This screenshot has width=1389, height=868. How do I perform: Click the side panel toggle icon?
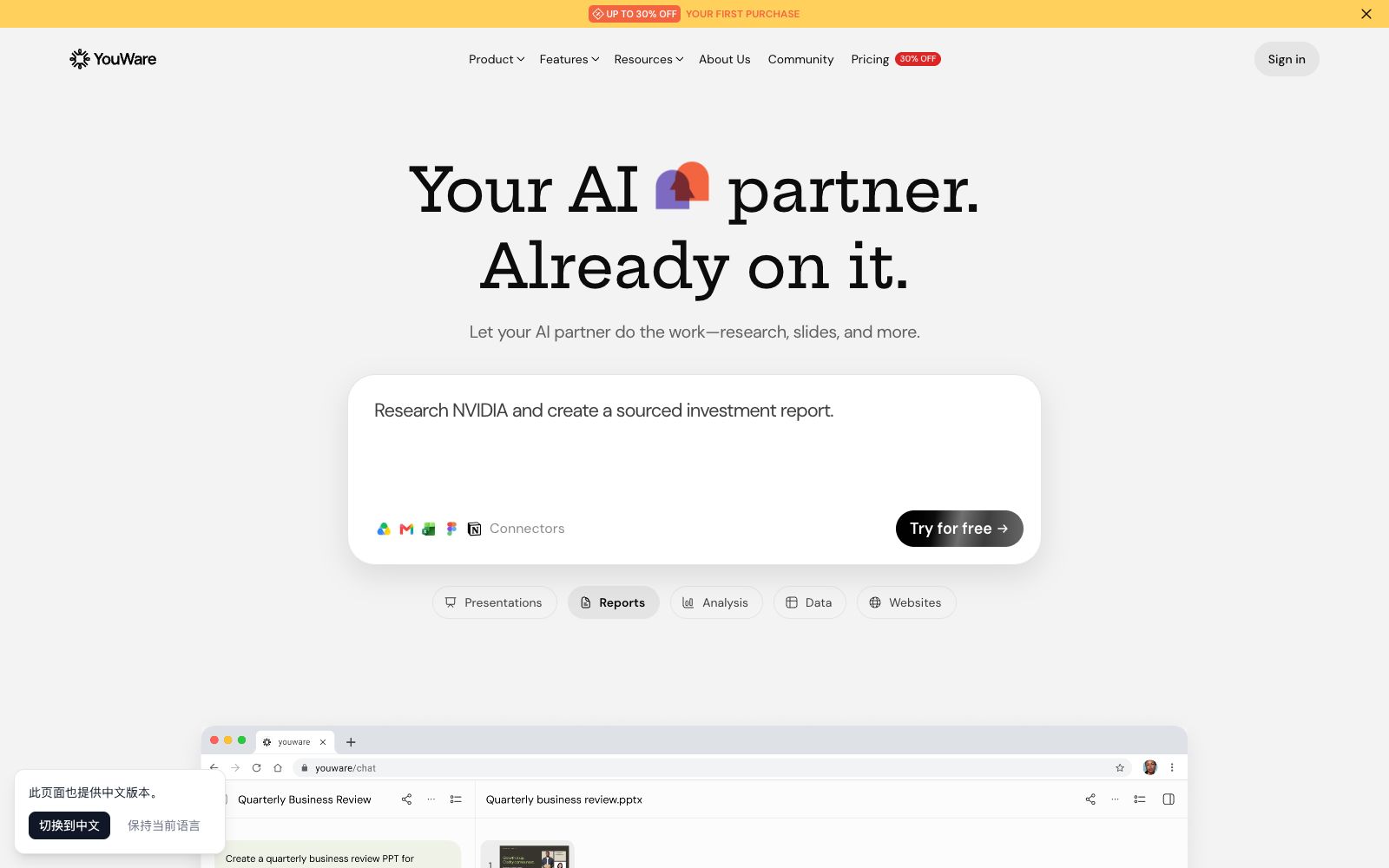click(x=1168, y=799)
